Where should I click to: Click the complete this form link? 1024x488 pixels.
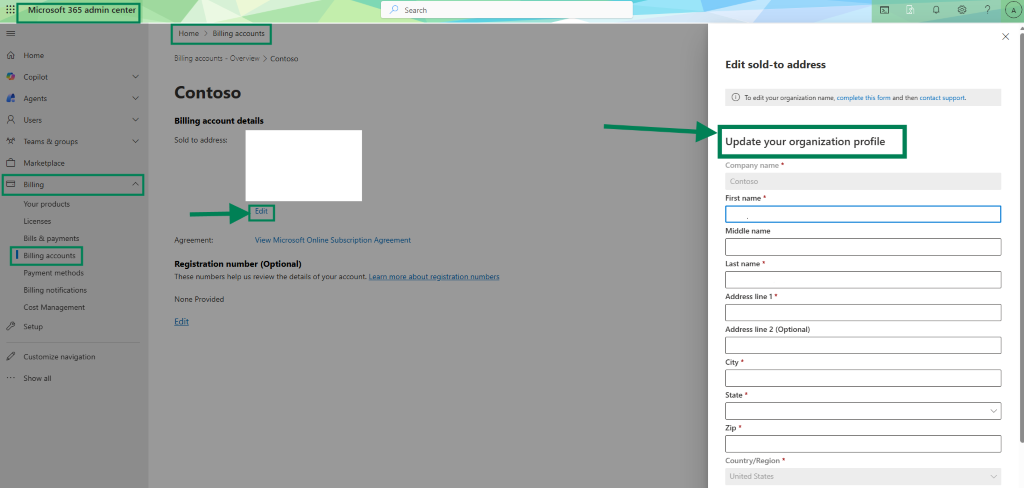click(863, 97)
